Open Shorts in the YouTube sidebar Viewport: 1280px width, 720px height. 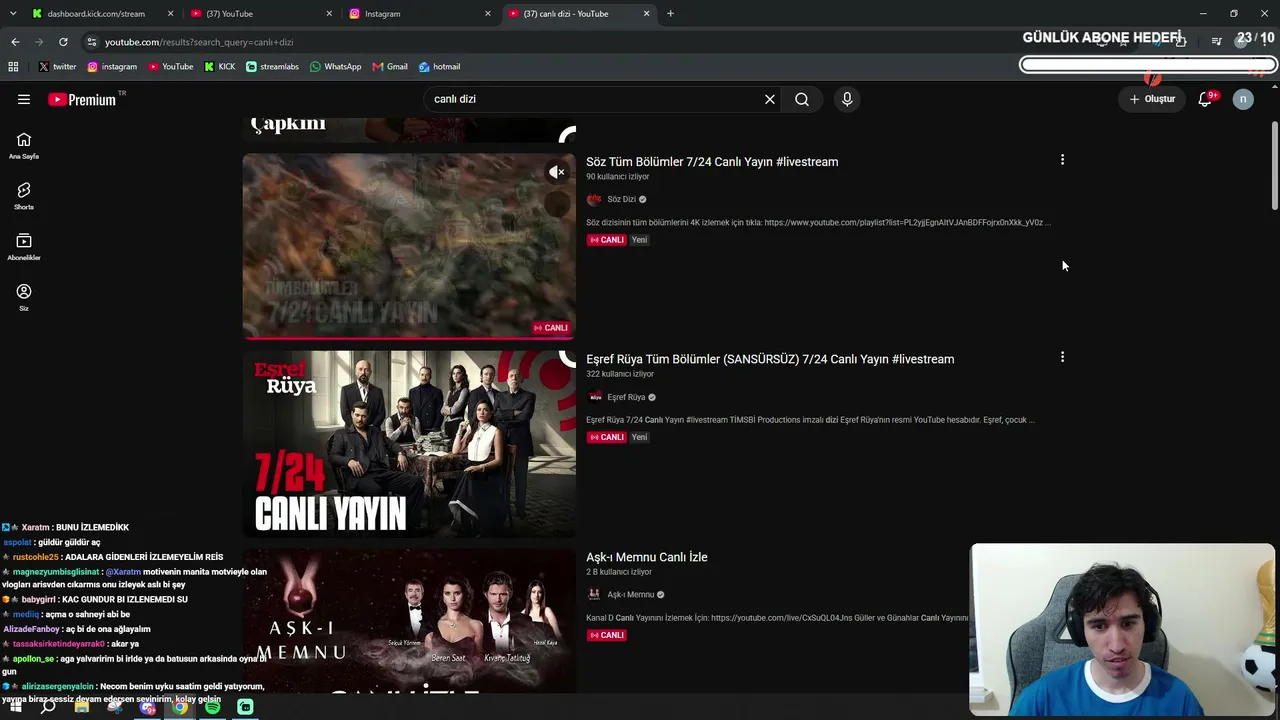click(x=24, y=196)
